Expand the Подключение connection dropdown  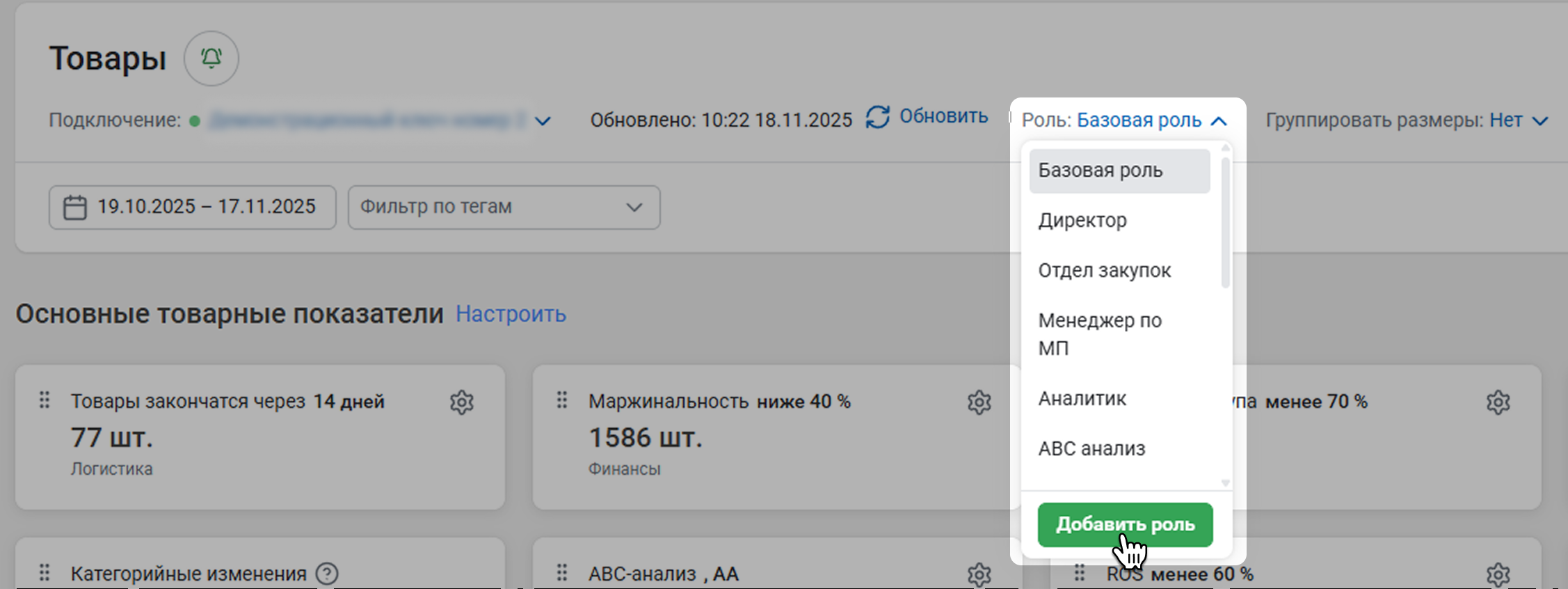543,121
